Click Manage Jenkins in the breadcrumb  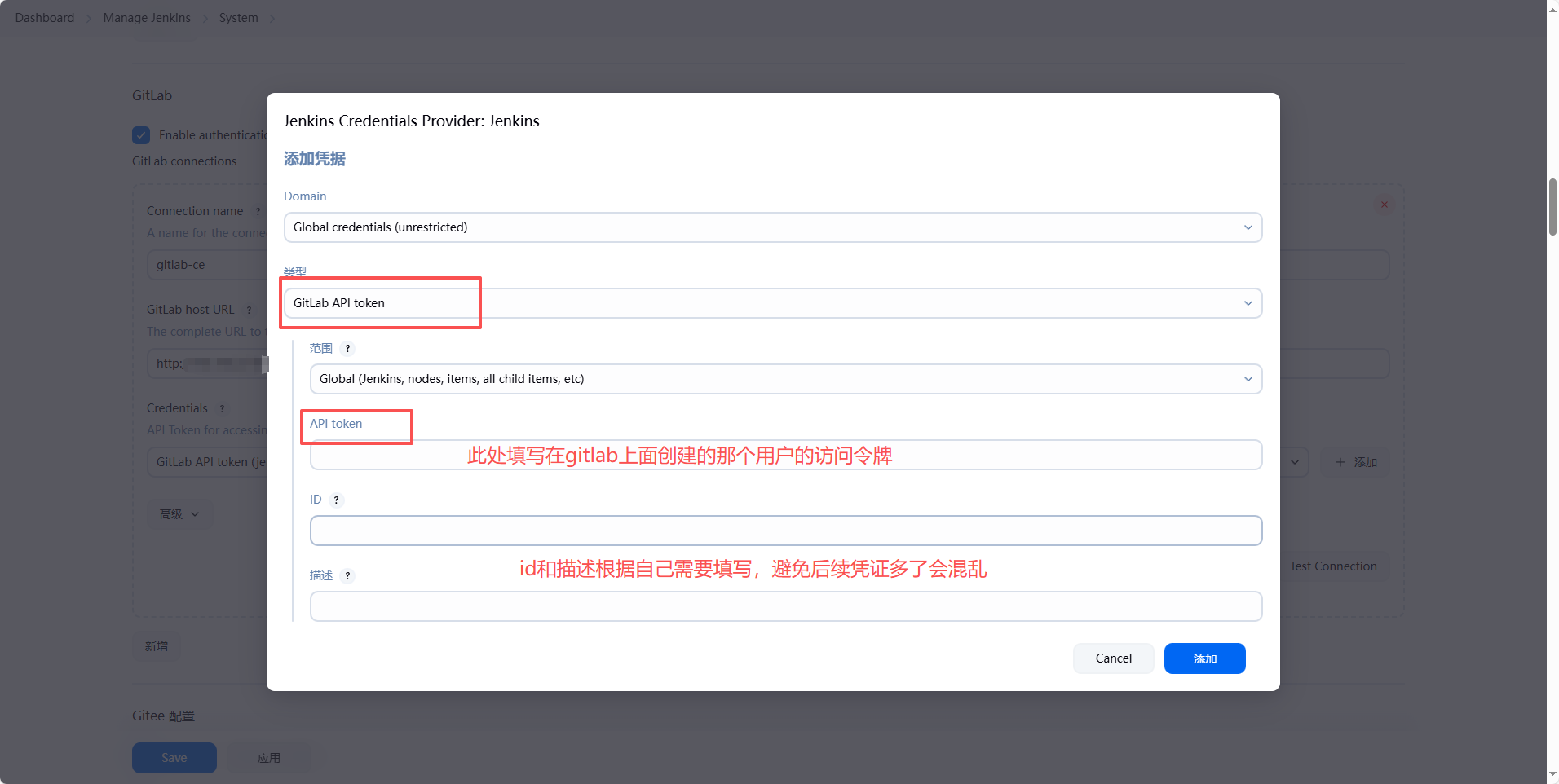[147, 18]
